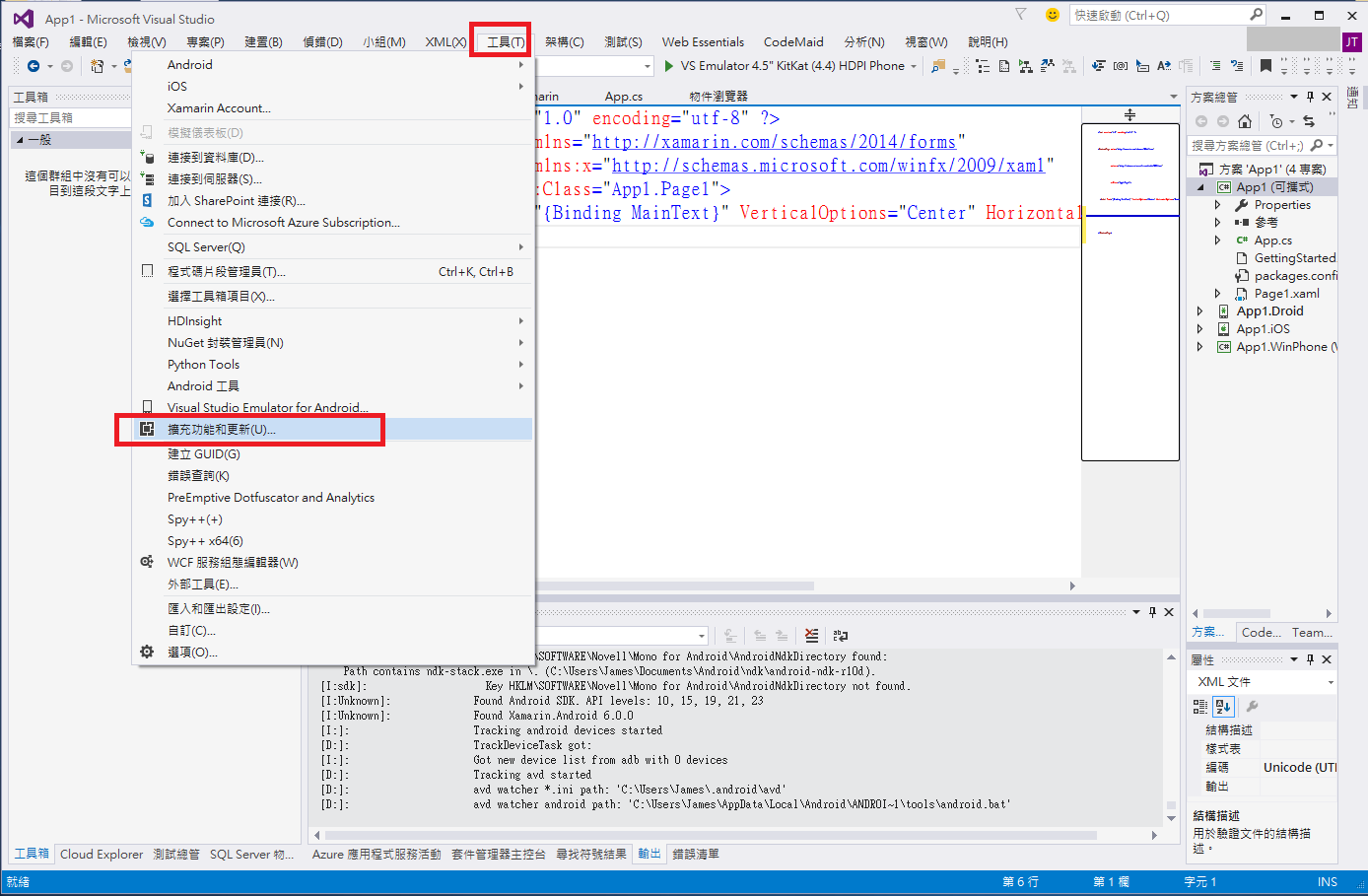Viewport: 1368px width, 896px height.
Task: Click the Solution Explorer home icon
Action: click(1245, 121)
